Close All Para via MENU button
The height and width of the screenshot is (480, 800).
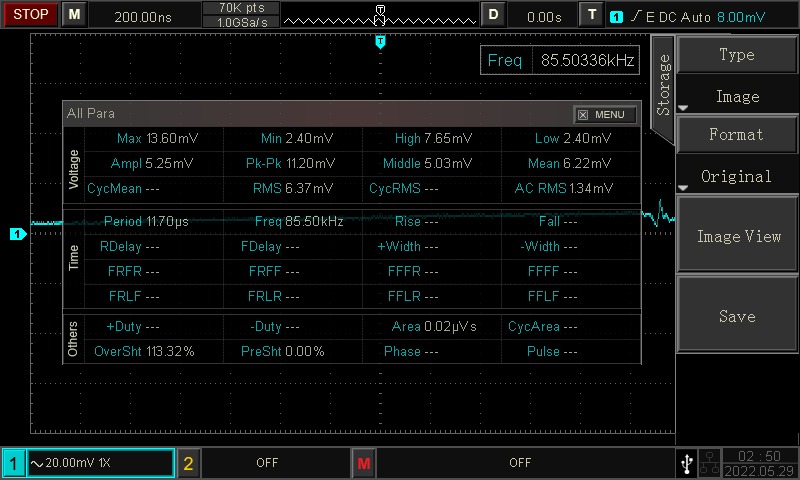coord(605,115)
